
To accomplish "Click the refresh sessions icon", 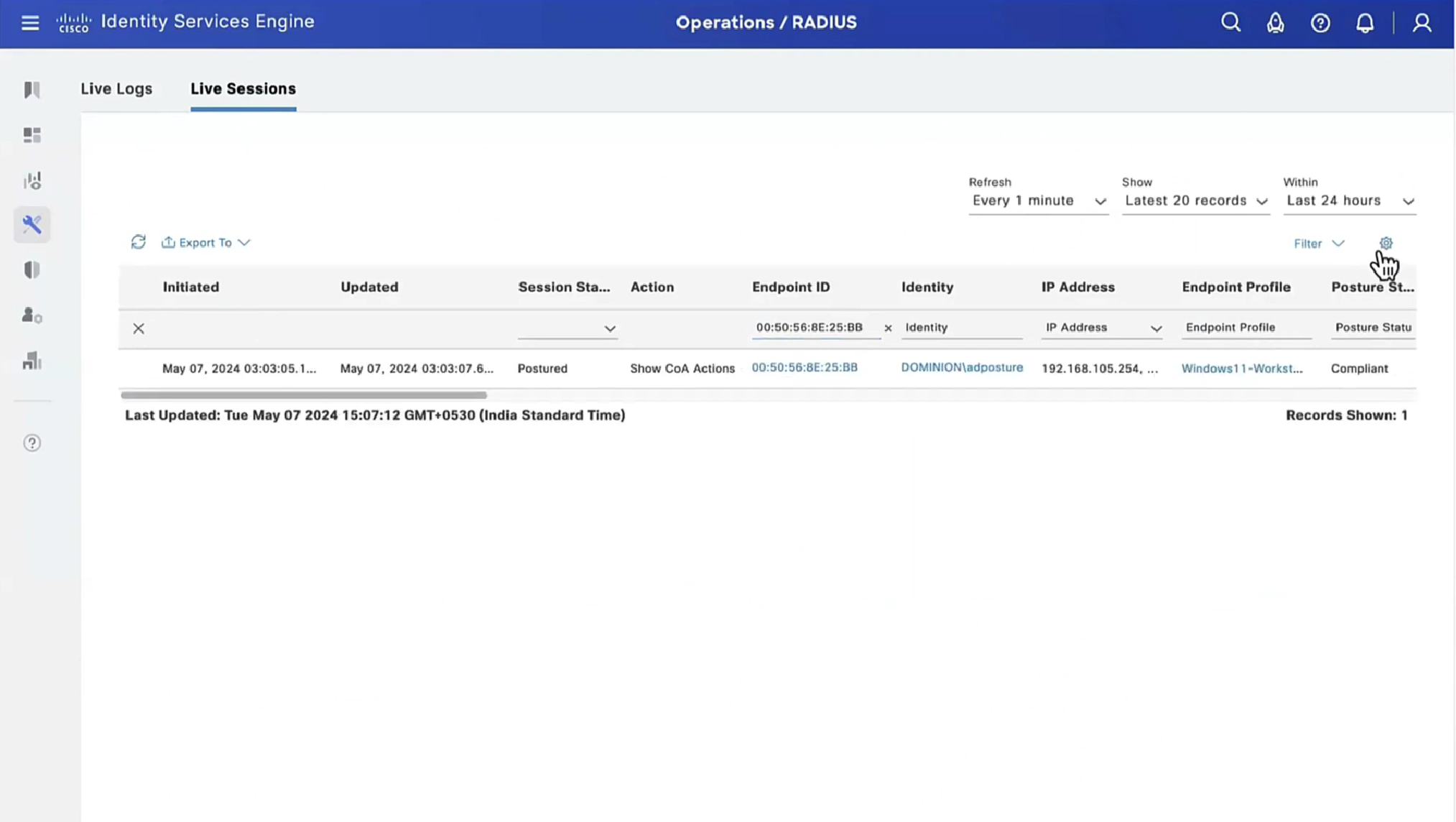I will pyautogui.click(x=138, y=242).
